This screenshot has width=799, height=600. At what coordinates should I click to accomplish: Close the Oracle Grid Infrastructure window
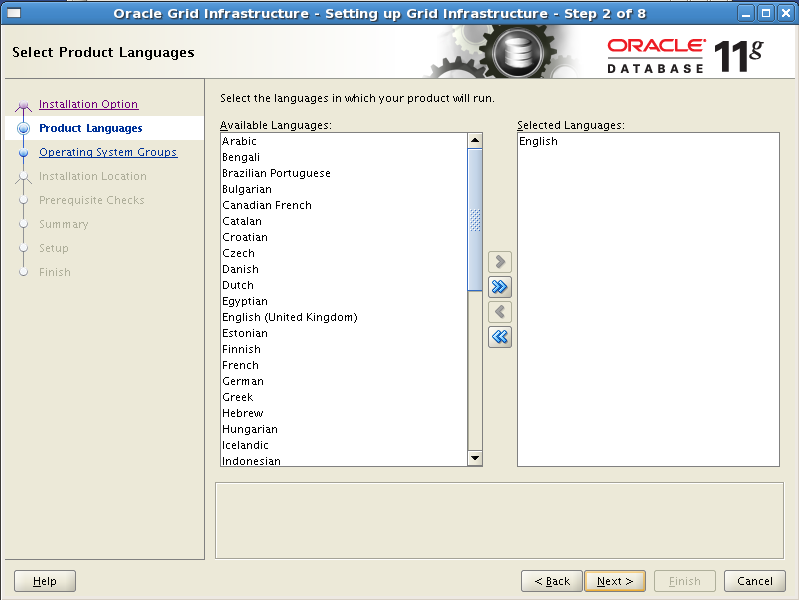click(x=786, y=13)
